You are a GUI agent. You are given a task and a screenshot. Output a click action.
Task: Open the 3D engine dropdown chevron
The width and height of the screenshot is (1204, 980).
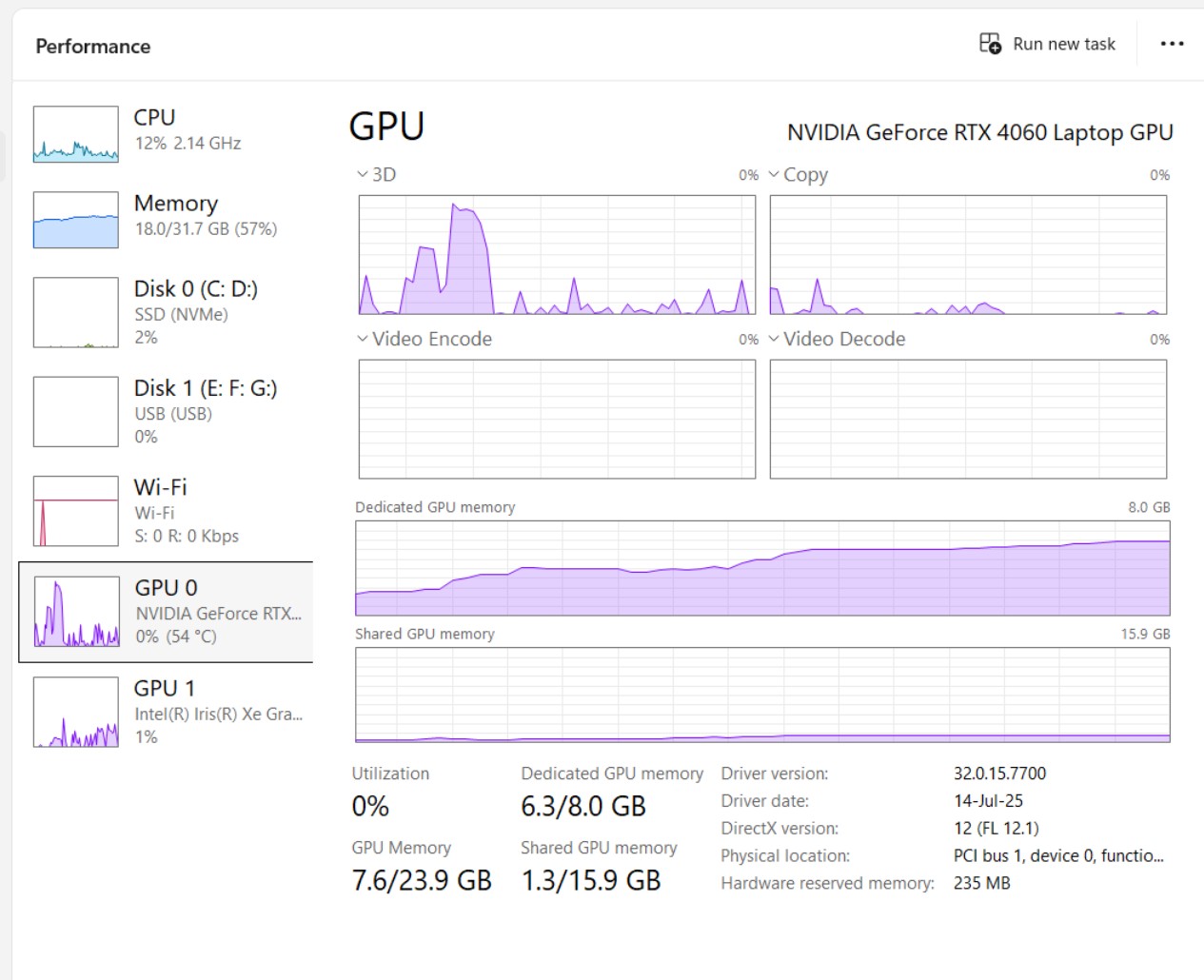point(363,174)
